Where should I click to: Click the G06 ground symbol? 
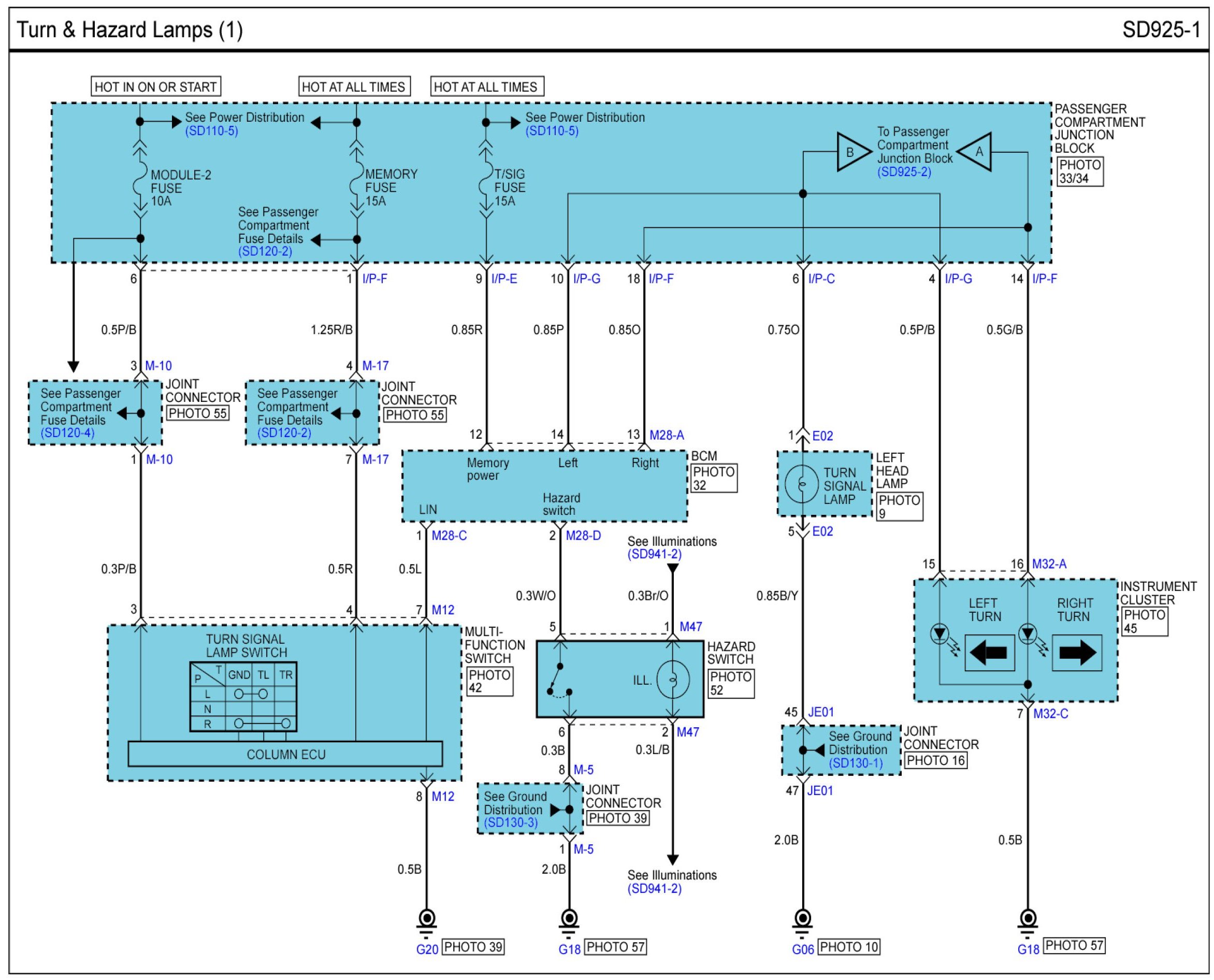click(802, 919)
